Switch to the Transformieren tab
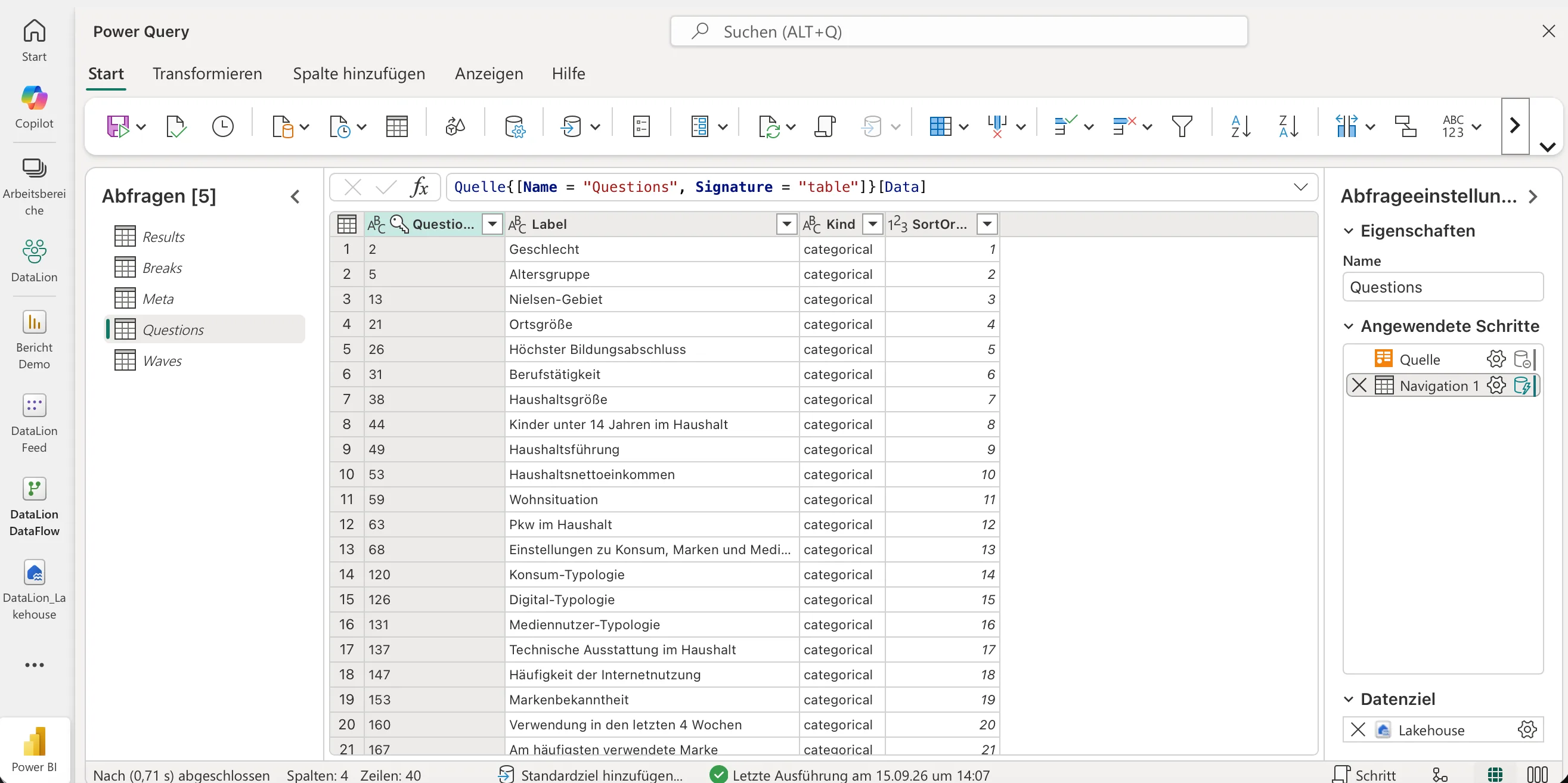The height and width of the screenshot is (783, 1568). pyautogui.click(x=207, y=74)
